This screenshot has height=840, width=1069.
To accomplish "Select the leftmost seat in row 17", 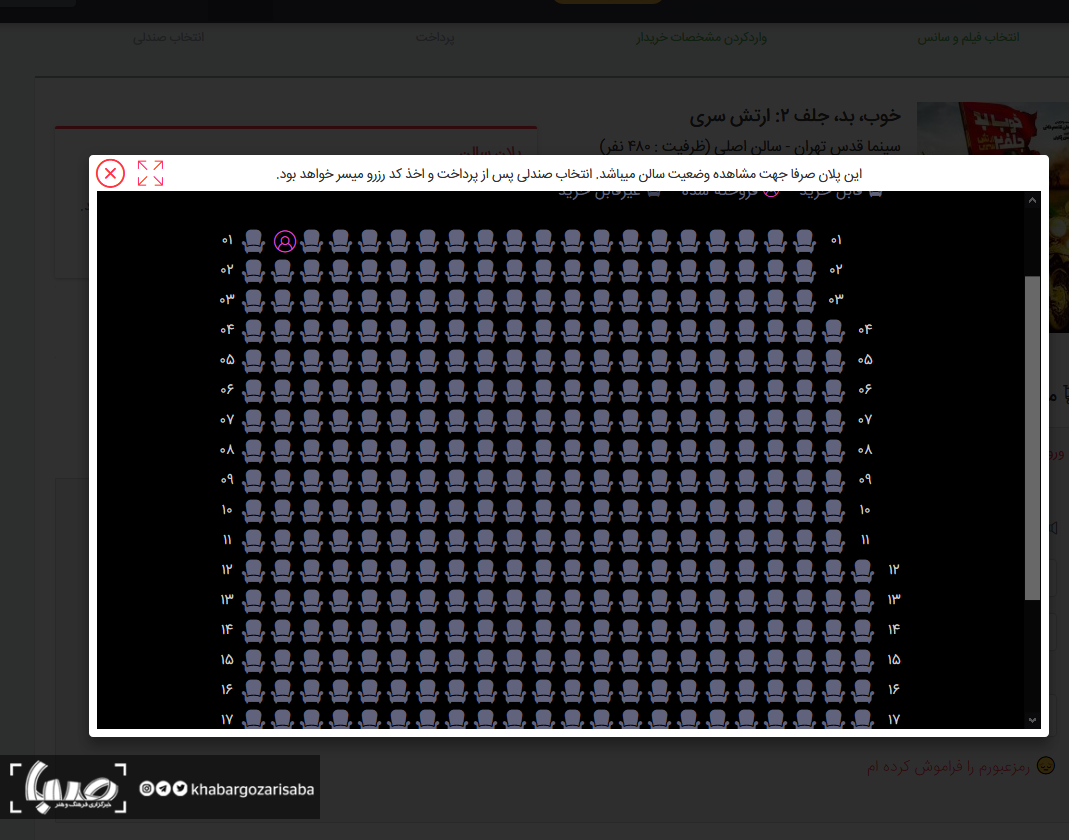I will click(x=254, y=719).
